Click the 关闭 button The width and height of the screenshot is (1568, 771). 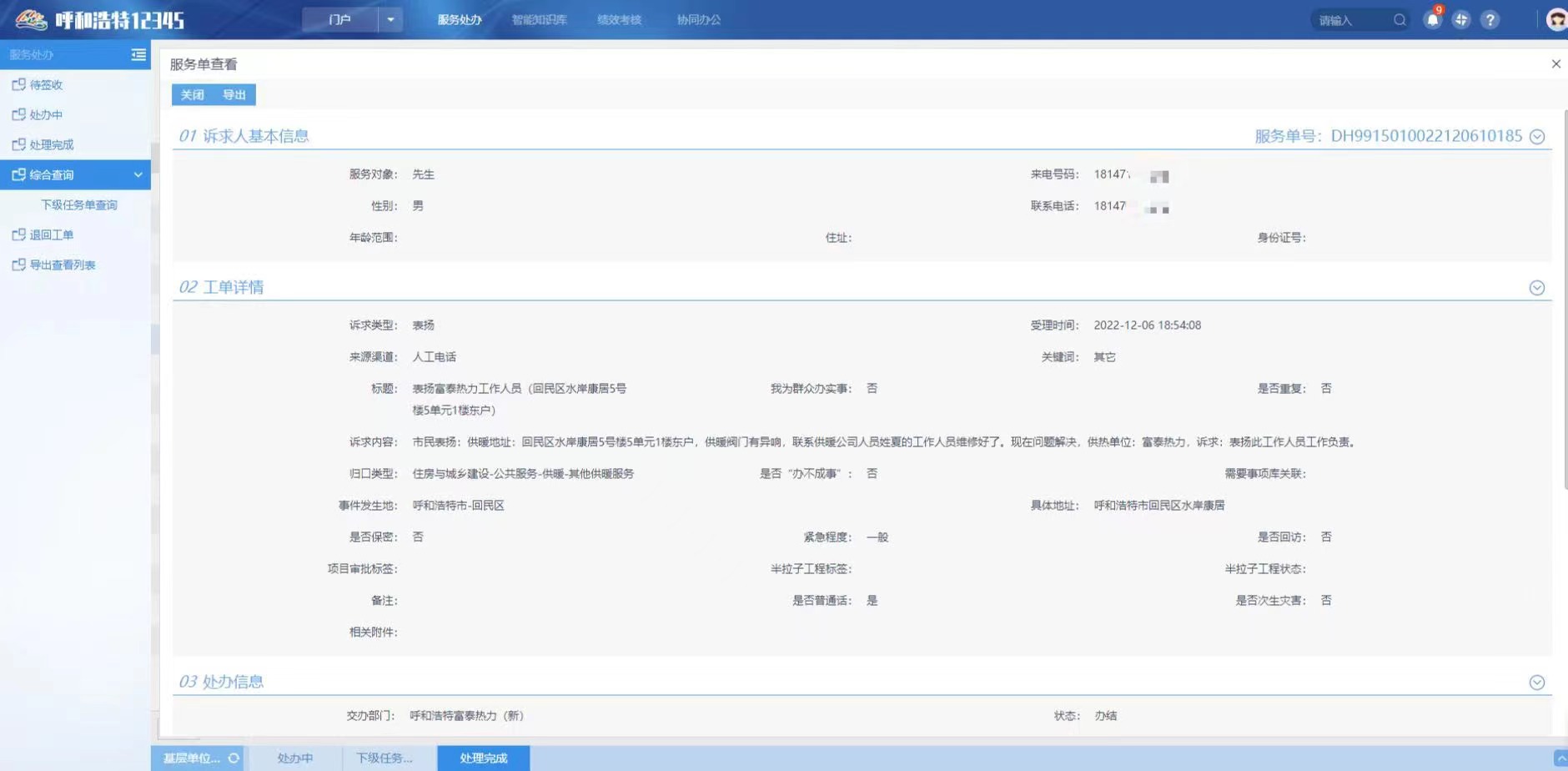(193, 95)
